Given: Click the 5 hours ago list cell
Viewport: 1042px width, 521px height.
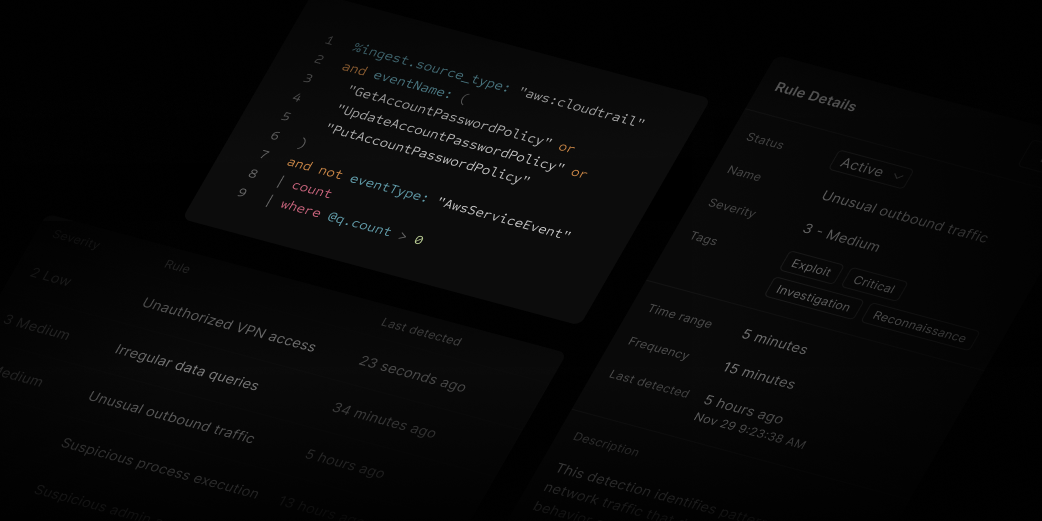Looking at the screenshot, I should click(x=344, y=464).
